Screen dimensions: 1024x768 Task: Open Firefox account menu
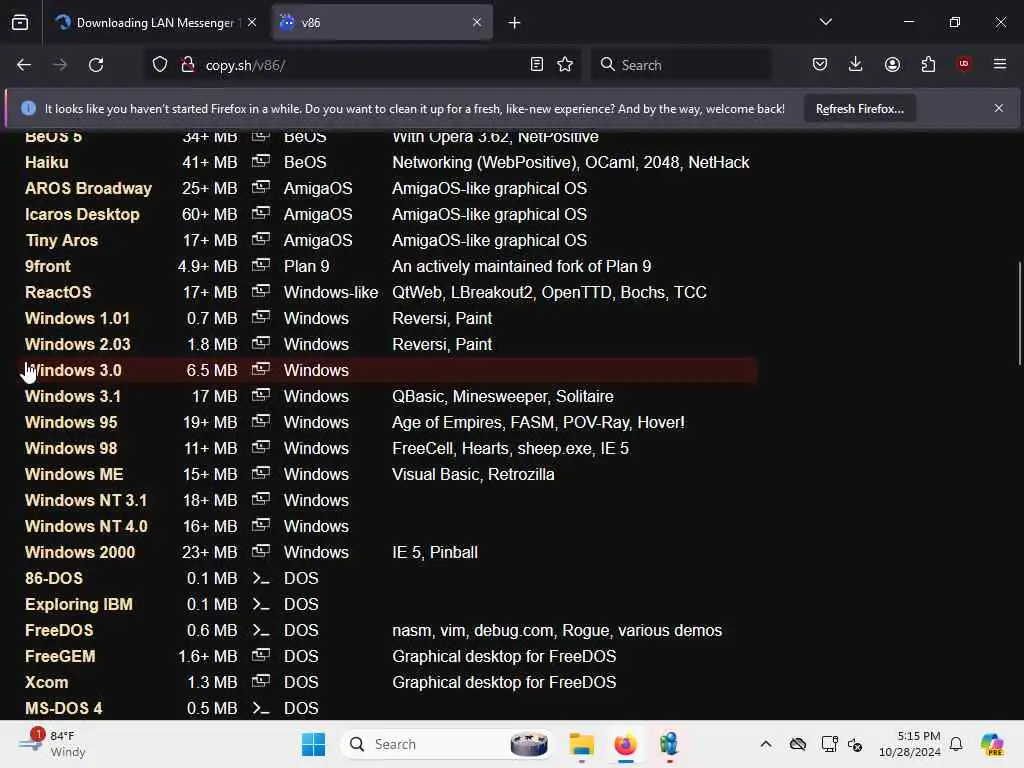click(892, 65)
